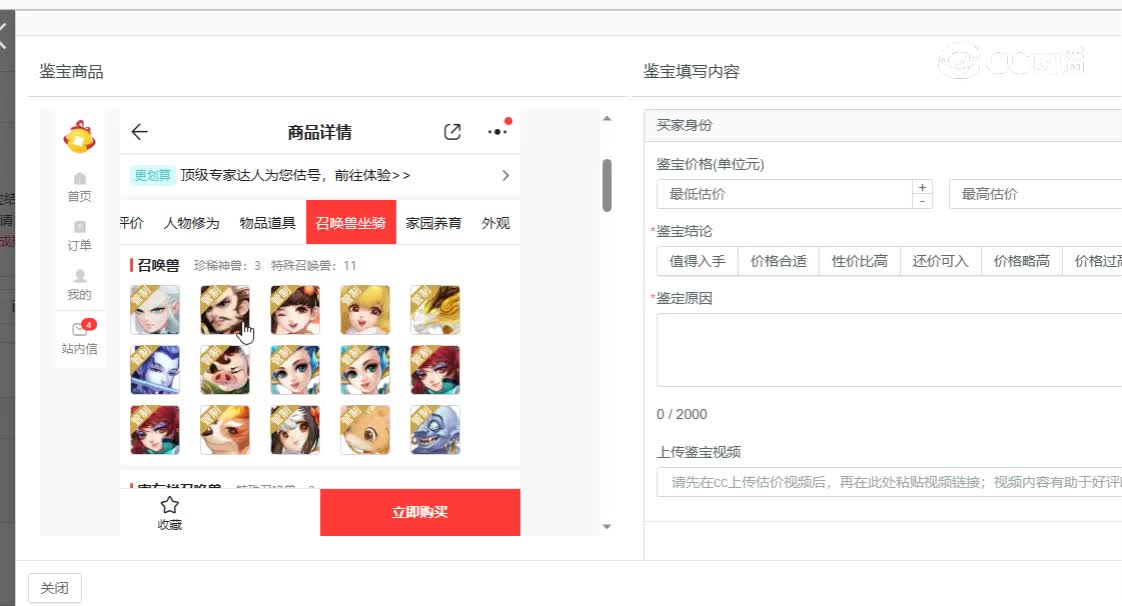Screen dimensions: 1122x606
Task: Open 站内信 messages with badge
Action: point(79,338)
